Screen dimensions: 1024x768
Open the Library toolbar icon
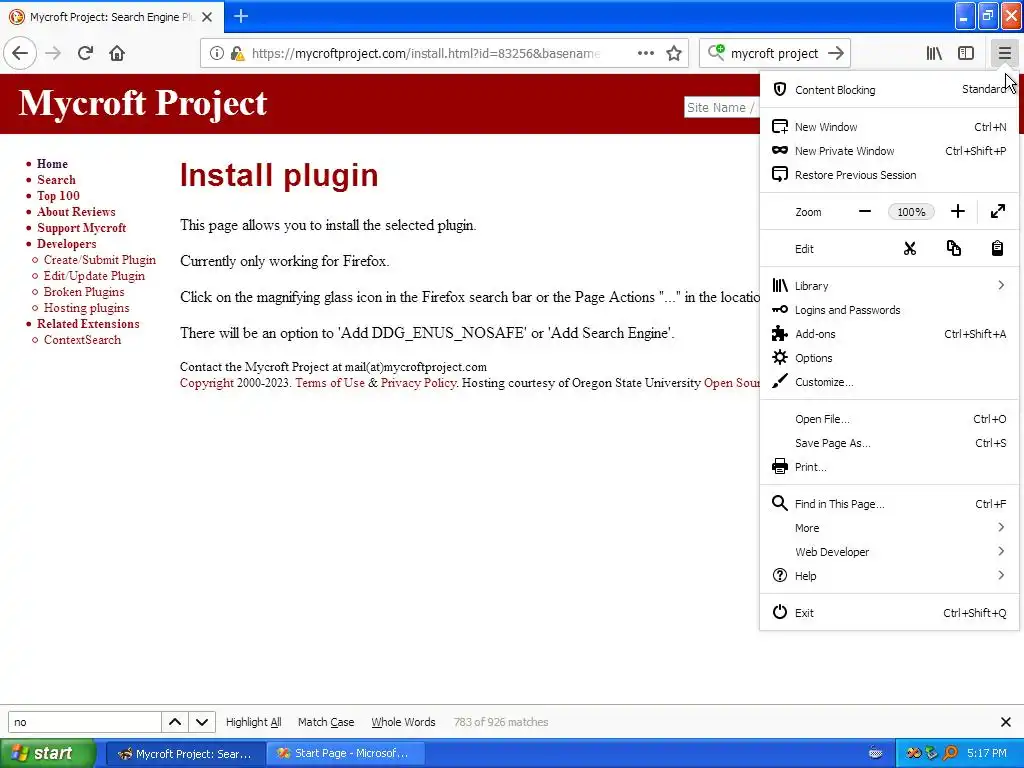pos(934,54)
